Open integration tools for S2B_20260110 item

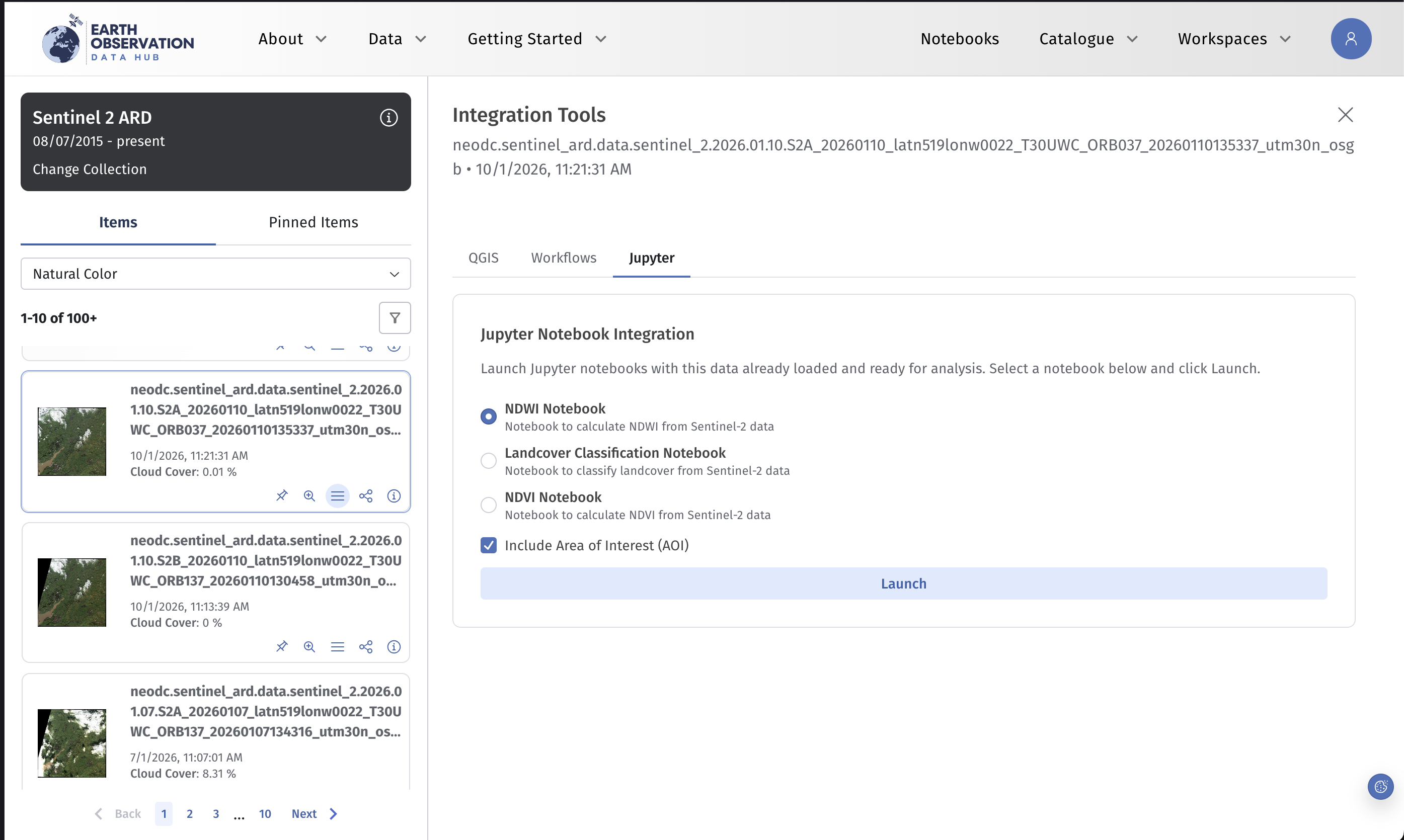coord(337,646)
